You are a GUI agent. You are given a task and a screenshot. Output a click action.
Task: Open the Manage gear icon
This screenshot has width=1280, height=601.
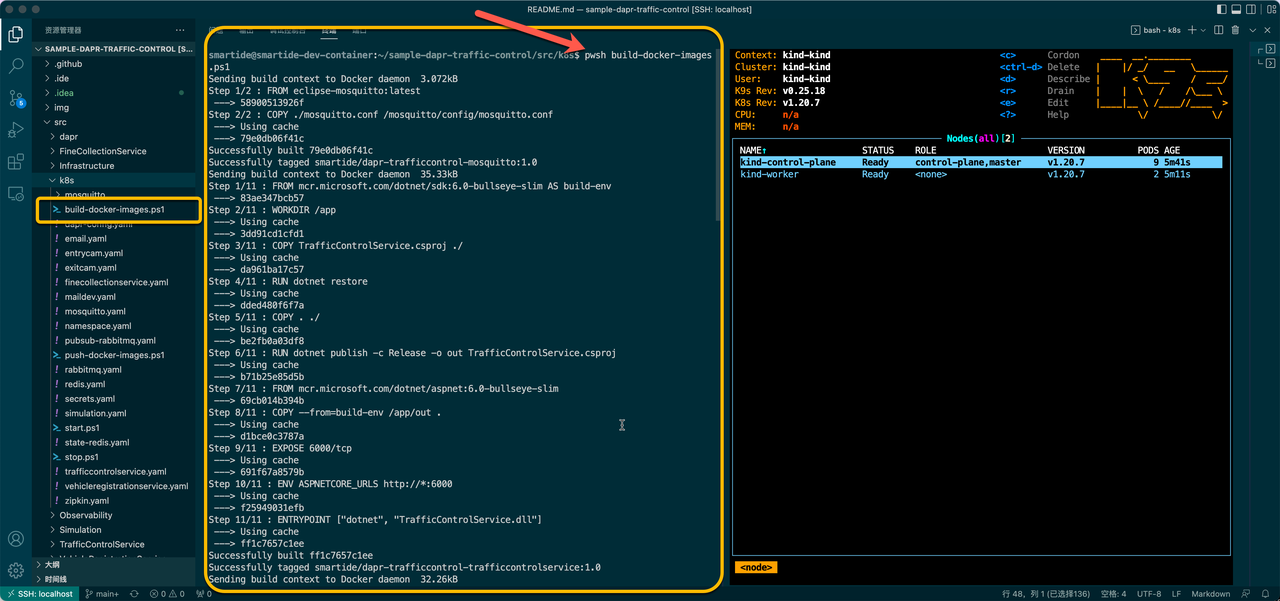coord(16,571)
